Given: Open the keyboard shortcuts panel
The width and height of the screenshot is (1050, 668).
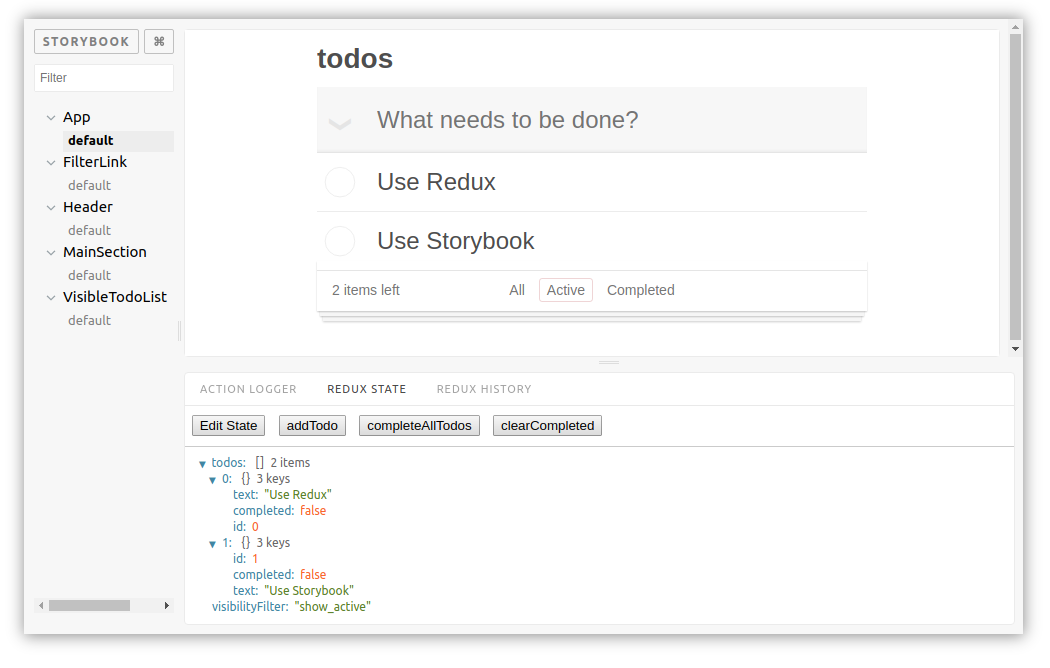Looking at the screenshot, I should (x=158, y=41).
